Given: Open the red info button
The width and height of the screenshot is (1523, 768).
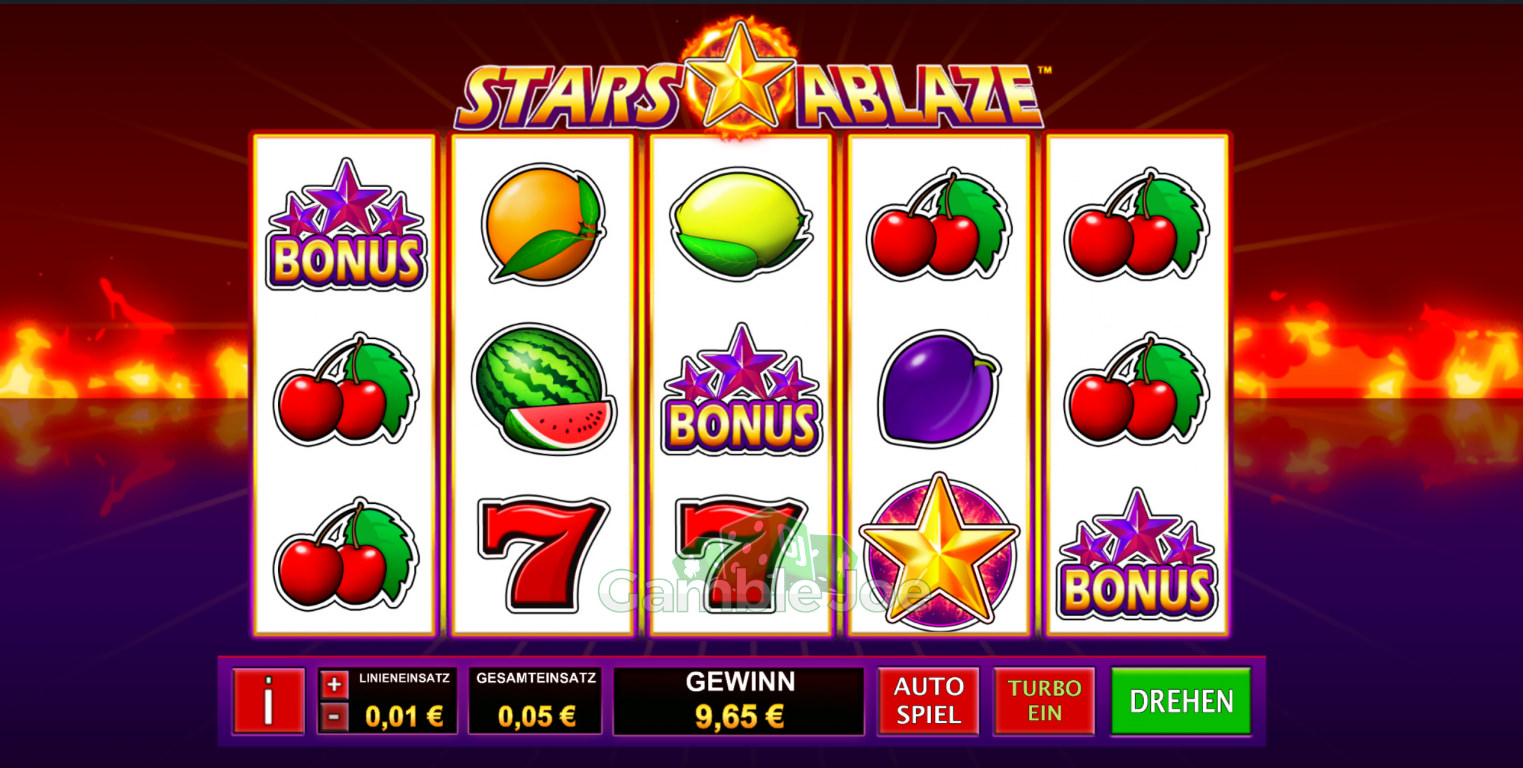Looking at the screenshot, I should [x=268, y=701].
